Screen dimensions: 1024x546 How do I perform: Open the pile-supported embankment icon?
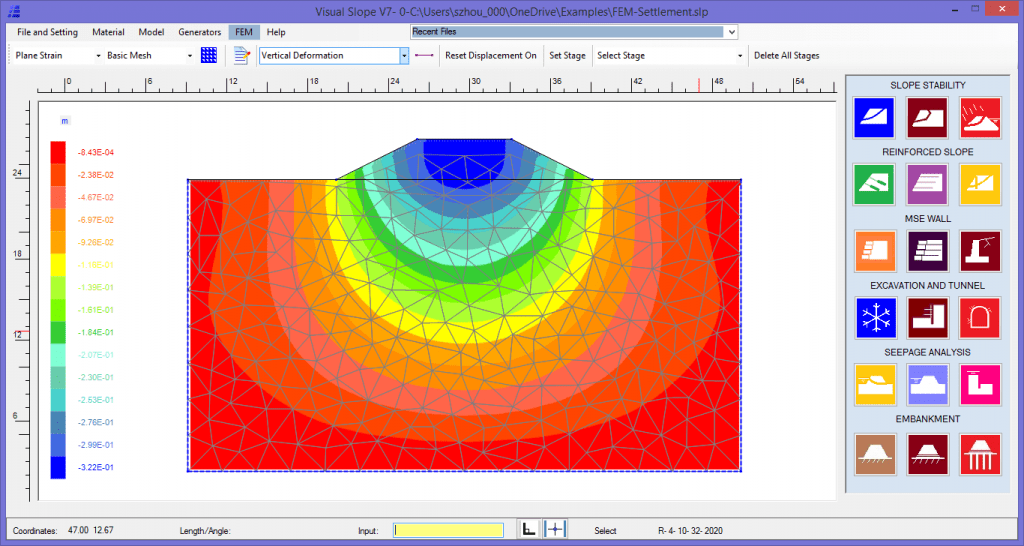coord(980,454)
